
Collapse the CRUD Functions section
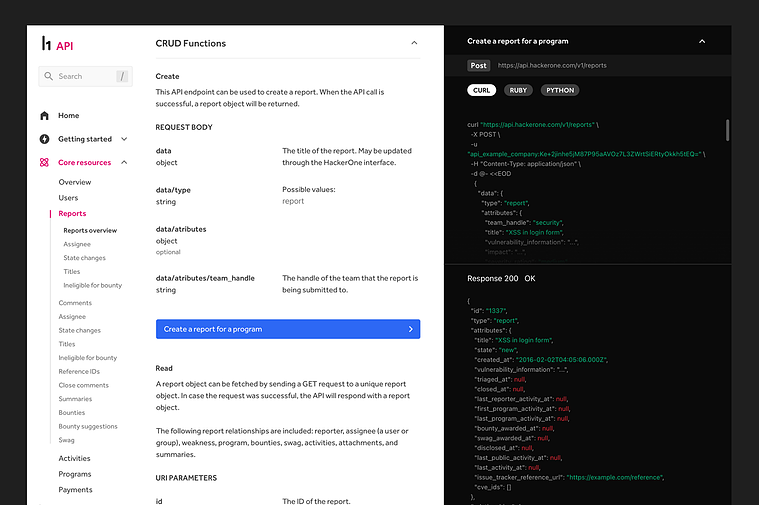pyautogui.click(x=414, y=43)
